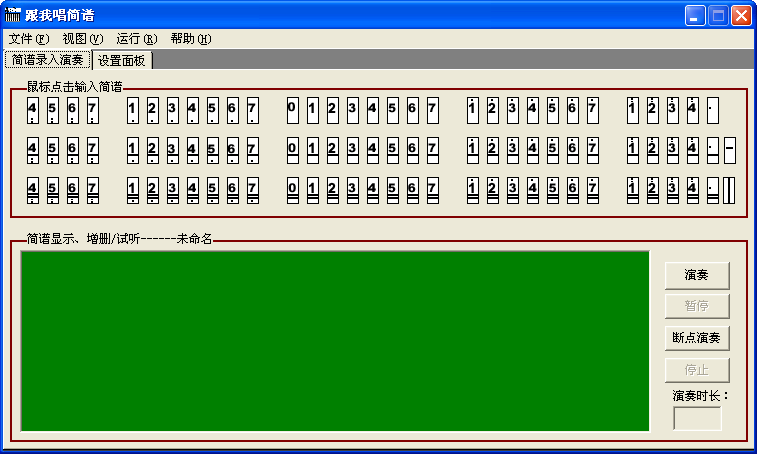The height and width of the screenshot is (454, 757).
Task: Click inside the green score display area
Action: 335,341
